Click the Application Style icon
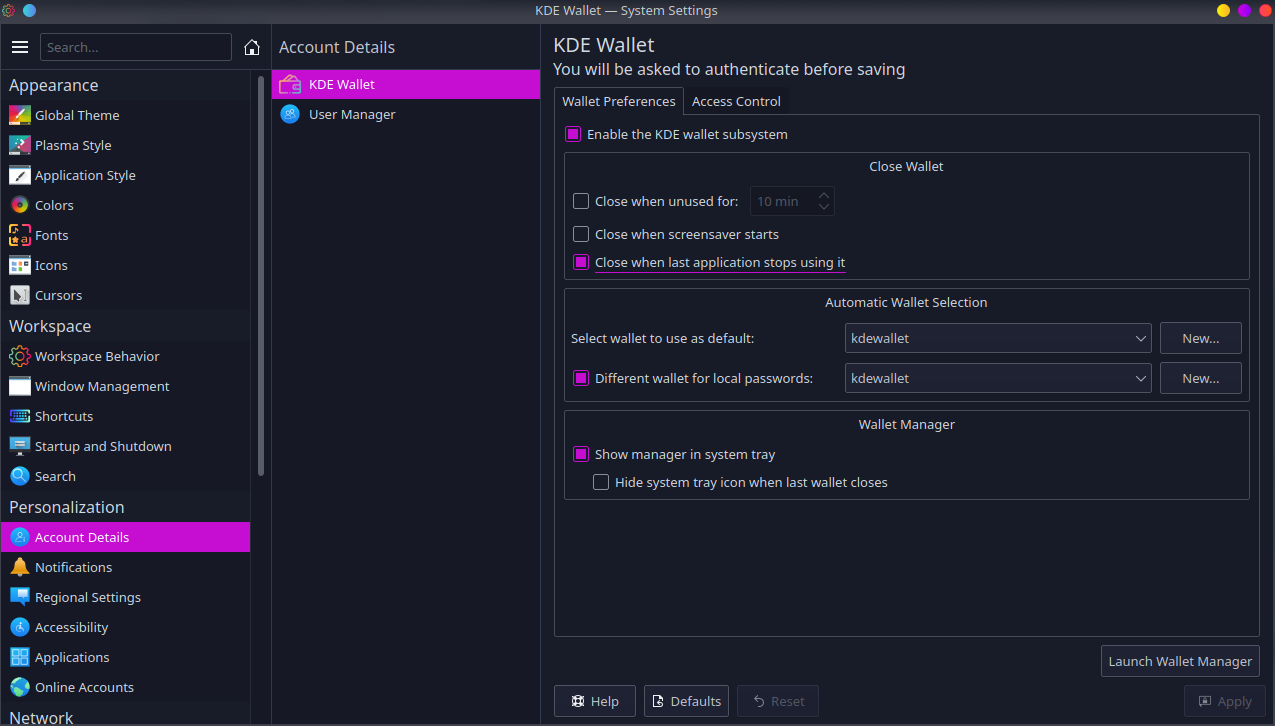This screenshot has width=1275, height=726. coord(20,175)
